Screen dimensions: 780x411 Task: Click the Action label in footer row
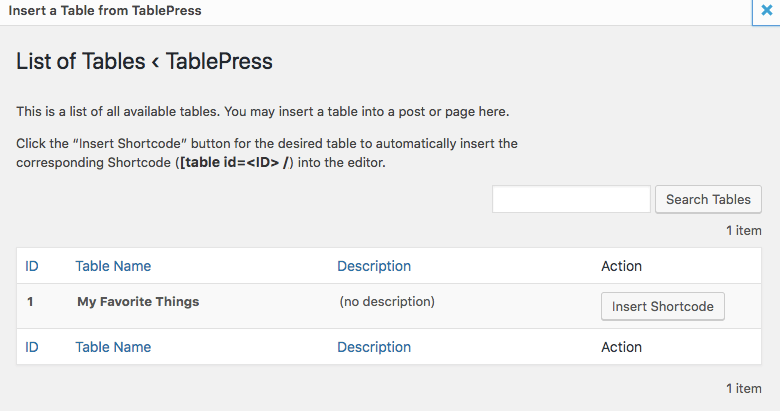tap(621, 347)
